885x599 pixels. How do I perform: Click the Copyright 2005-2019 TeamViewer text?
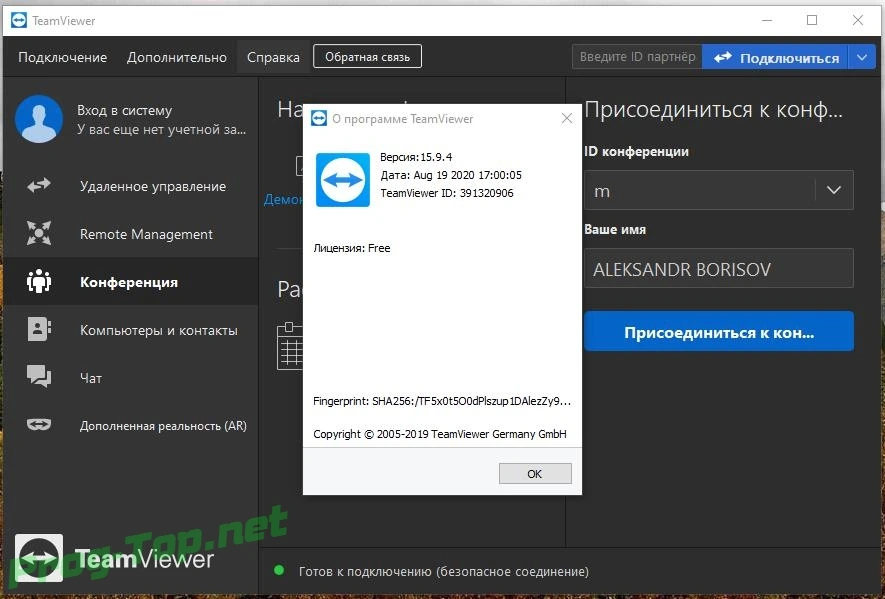click(x=440, y=434)
